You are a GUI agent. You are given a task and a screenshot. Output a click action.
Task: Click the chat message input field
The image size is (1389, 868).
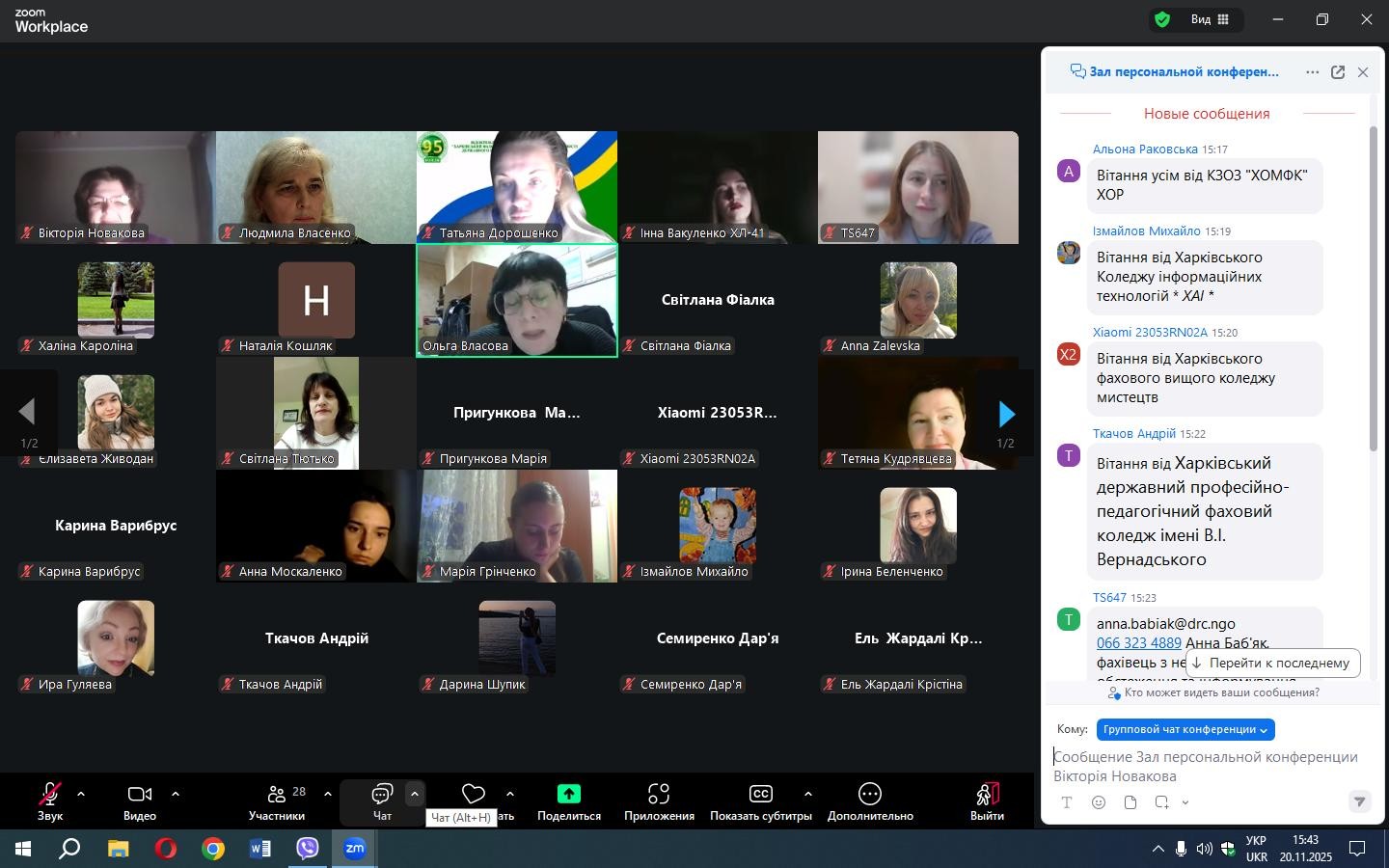pos(1206,767)
